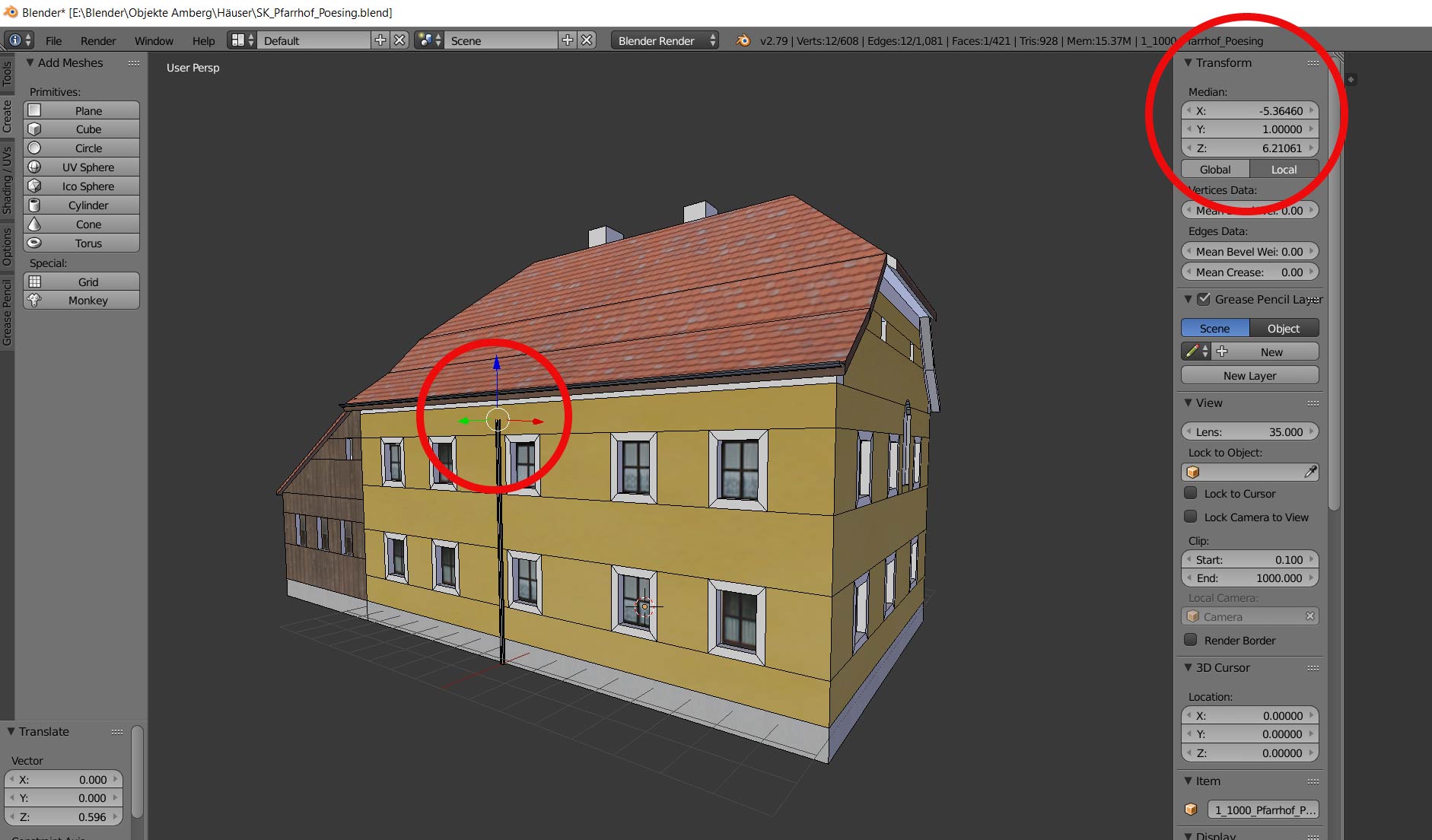This screenshot has width=1432, height=840.
Task: Add the Monkey mesh
Action: pos(81,301)
